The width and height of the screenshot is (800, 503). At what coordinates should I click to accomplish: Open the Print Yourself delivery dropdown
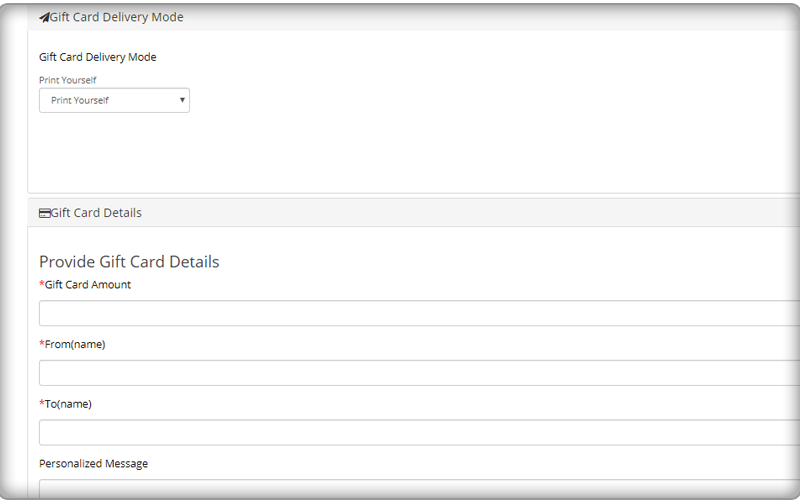click(114, 100)
